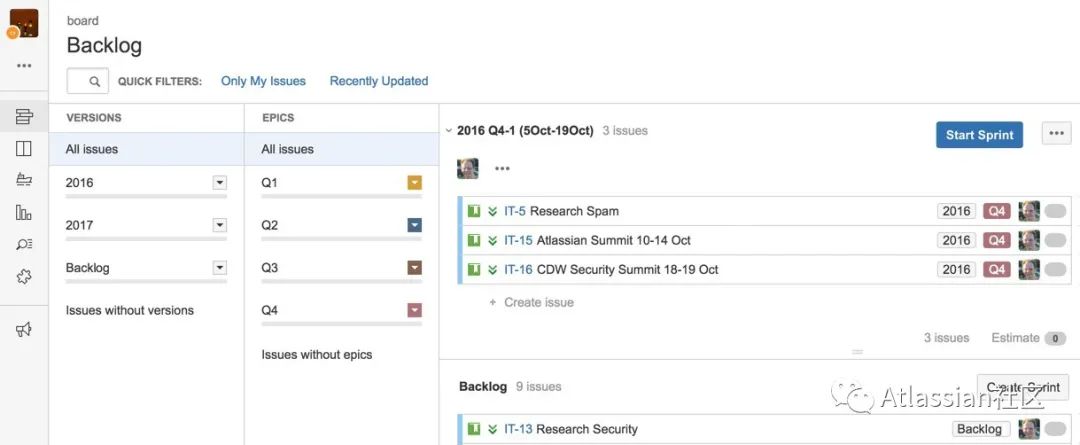Open the sprint actions ellipsis next to Start Sprint
This screenshot has height=445, width=1080.
1056,134
